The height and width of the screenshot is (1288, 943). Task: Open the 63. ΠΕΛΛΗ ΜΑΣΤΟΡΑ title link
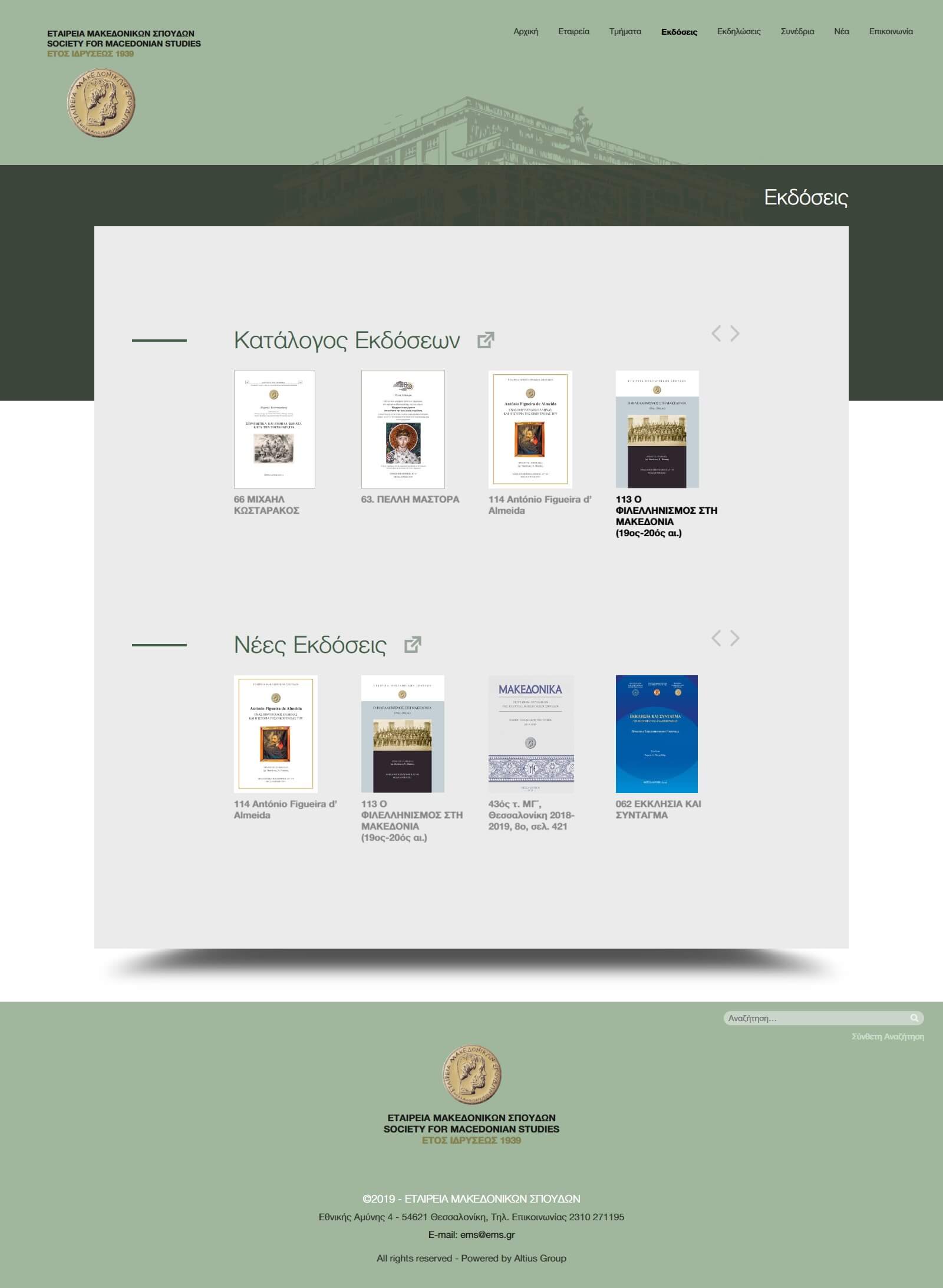(410, 499)
